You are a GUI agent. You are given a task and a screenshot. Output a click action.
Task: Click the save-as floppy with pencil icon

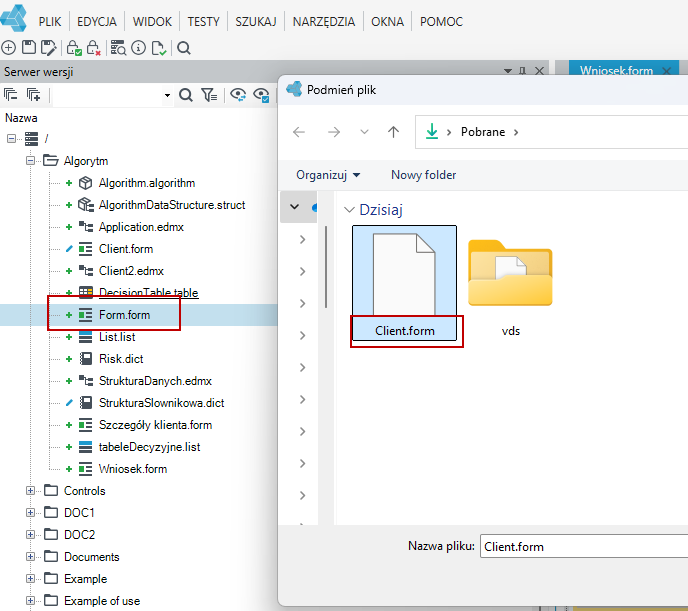point(48,47)
